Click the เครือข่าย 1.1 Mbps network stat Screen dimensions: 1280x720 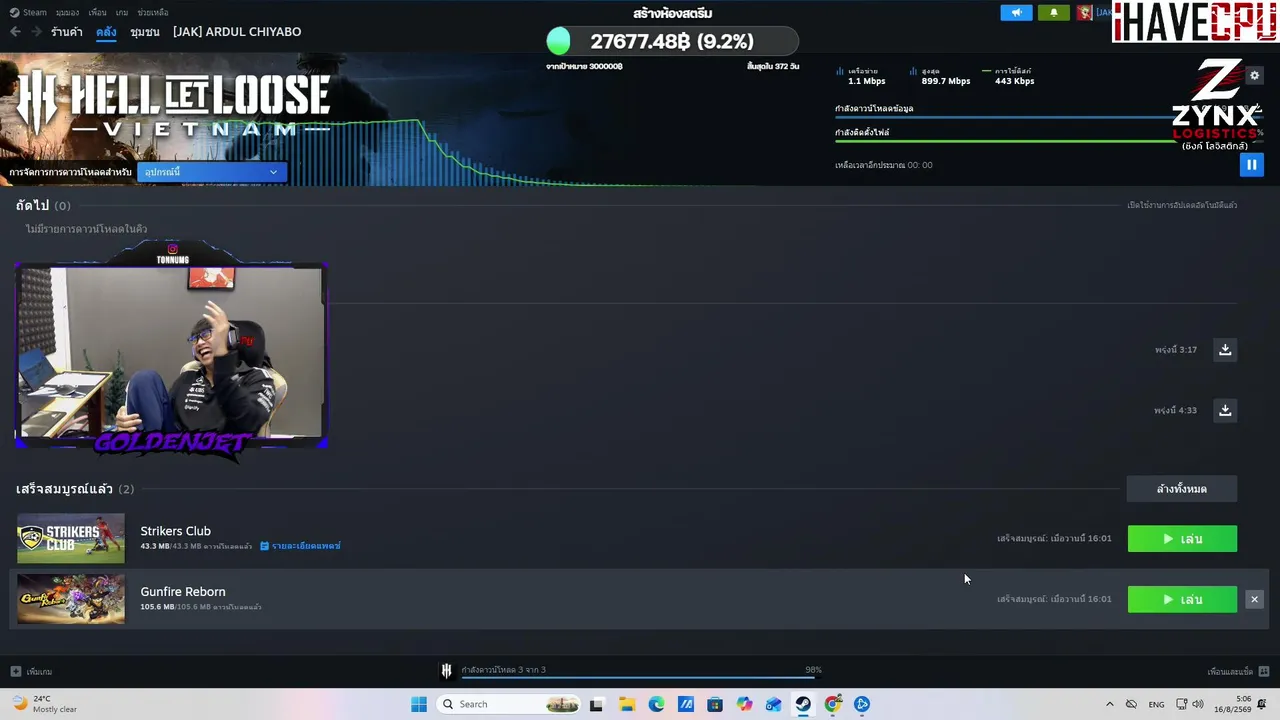pyautogui.click(x=861, y=76)
